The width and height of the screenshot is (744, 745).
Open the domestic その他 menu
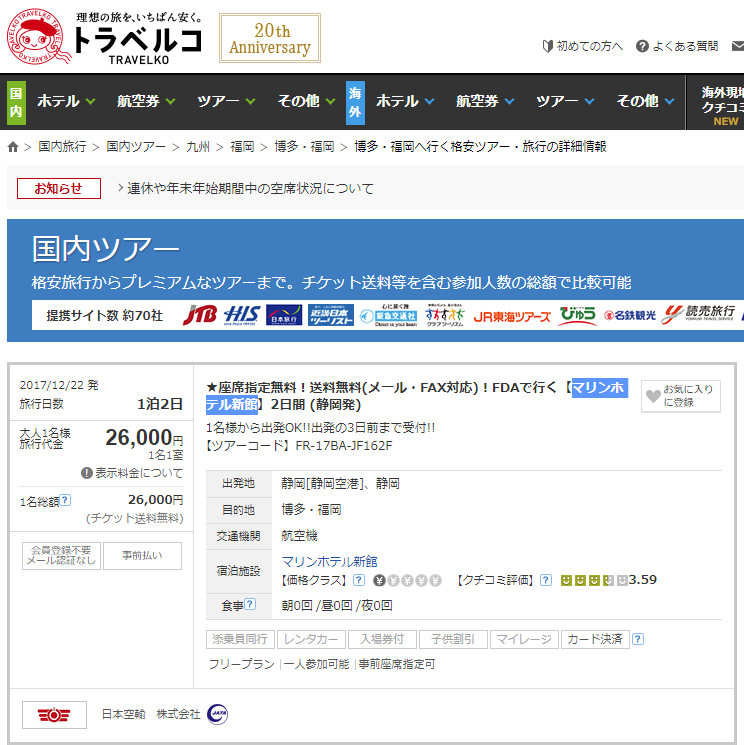click(306, 101)
